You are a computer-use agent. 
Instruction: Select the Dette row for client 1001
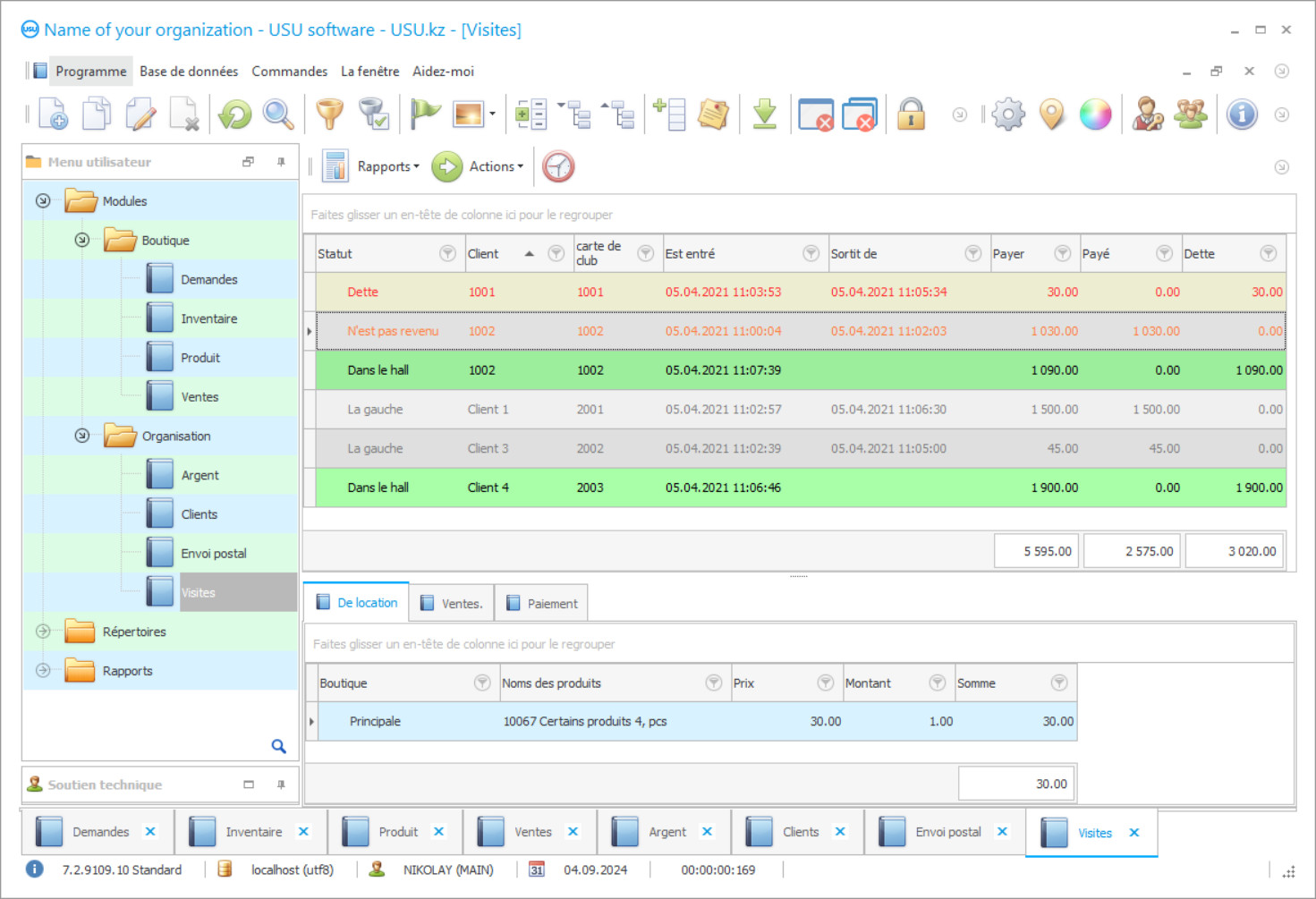[x=801, y=292]
